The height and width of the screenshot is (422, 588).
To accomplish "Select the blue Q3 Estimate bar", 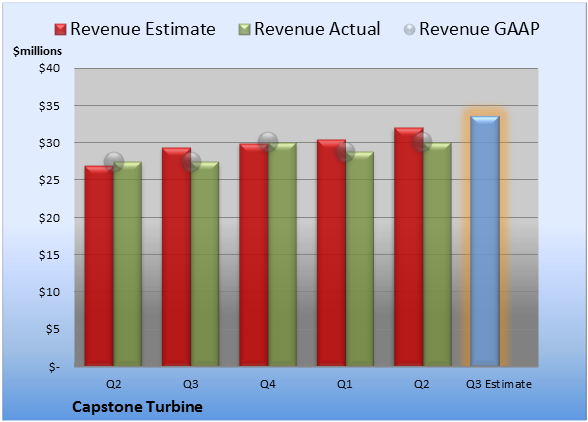I will pos(485,241).
